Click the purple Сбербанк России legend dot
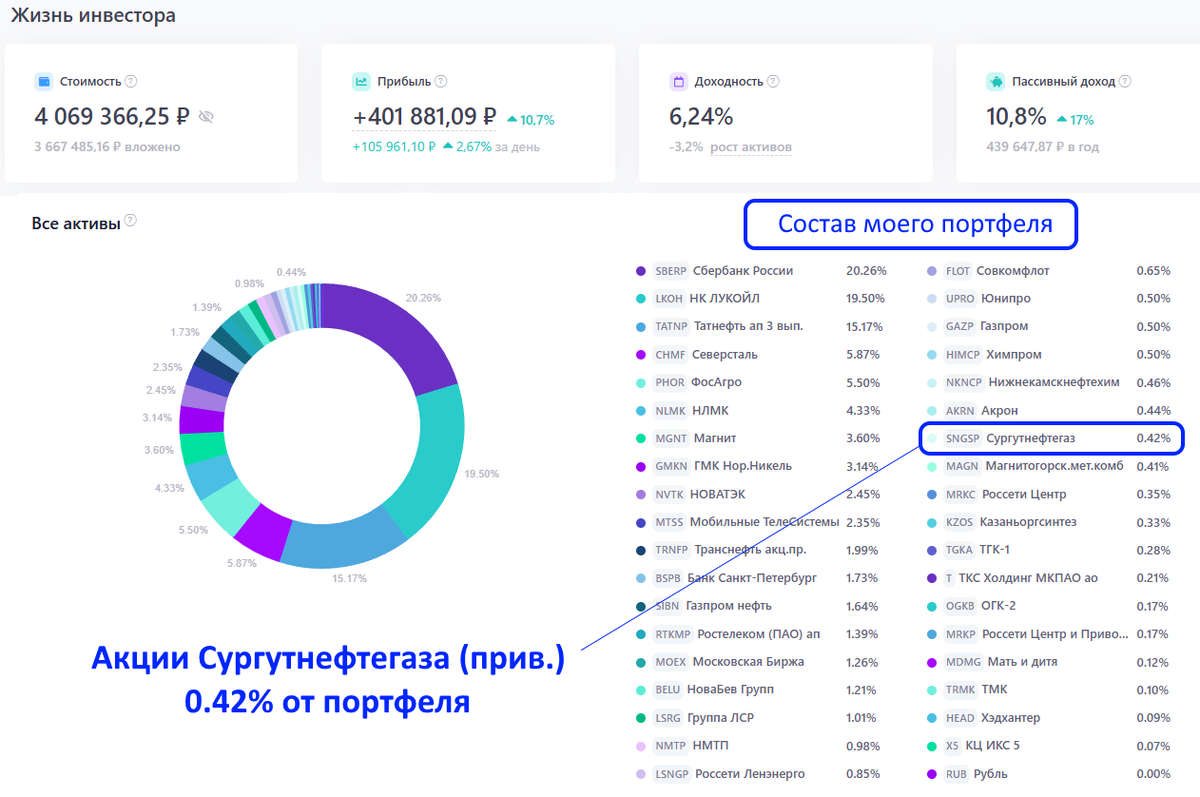The image size is (1200, 797). point(641,271)
